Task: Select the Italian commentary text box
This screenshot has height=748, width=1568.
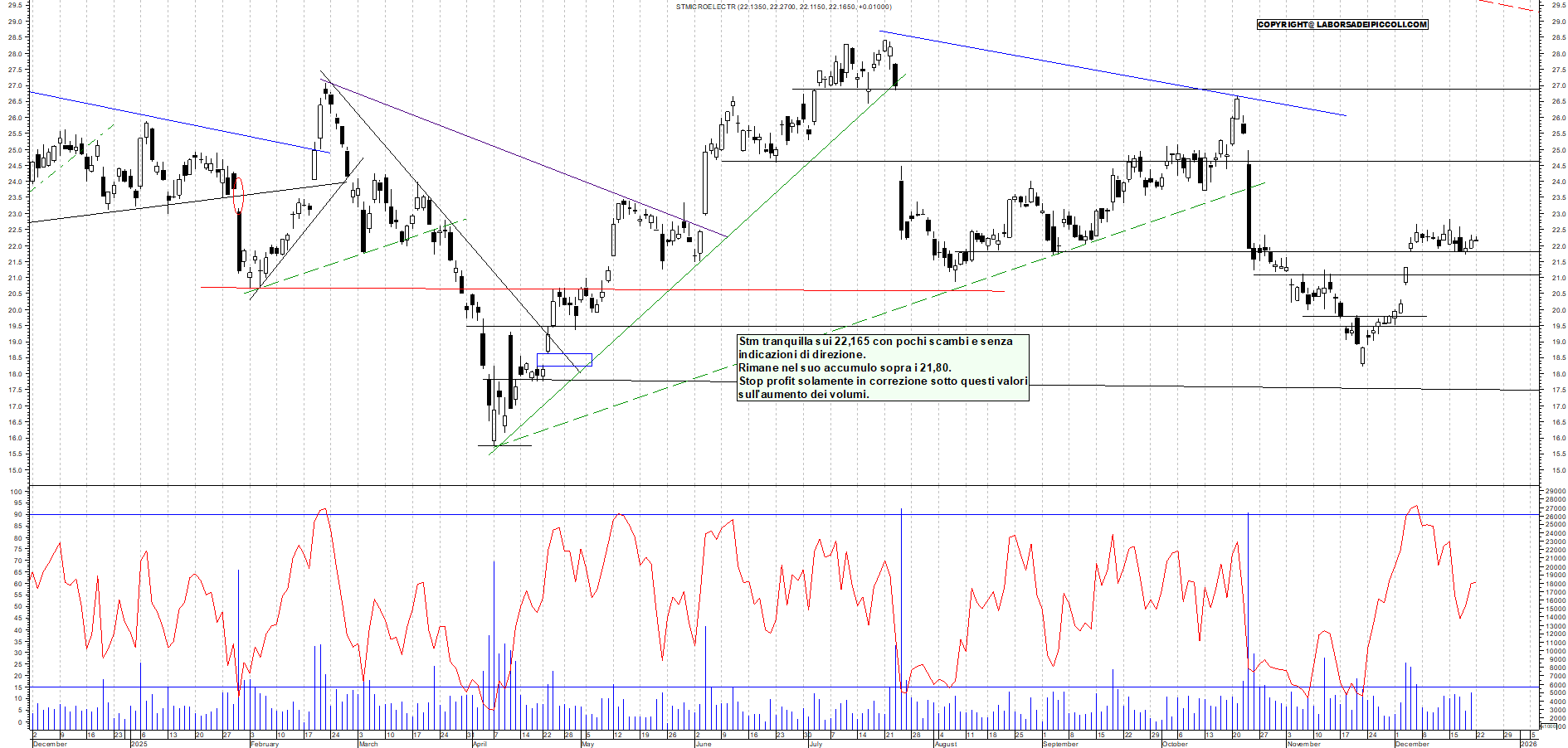Action: point(883,367)
